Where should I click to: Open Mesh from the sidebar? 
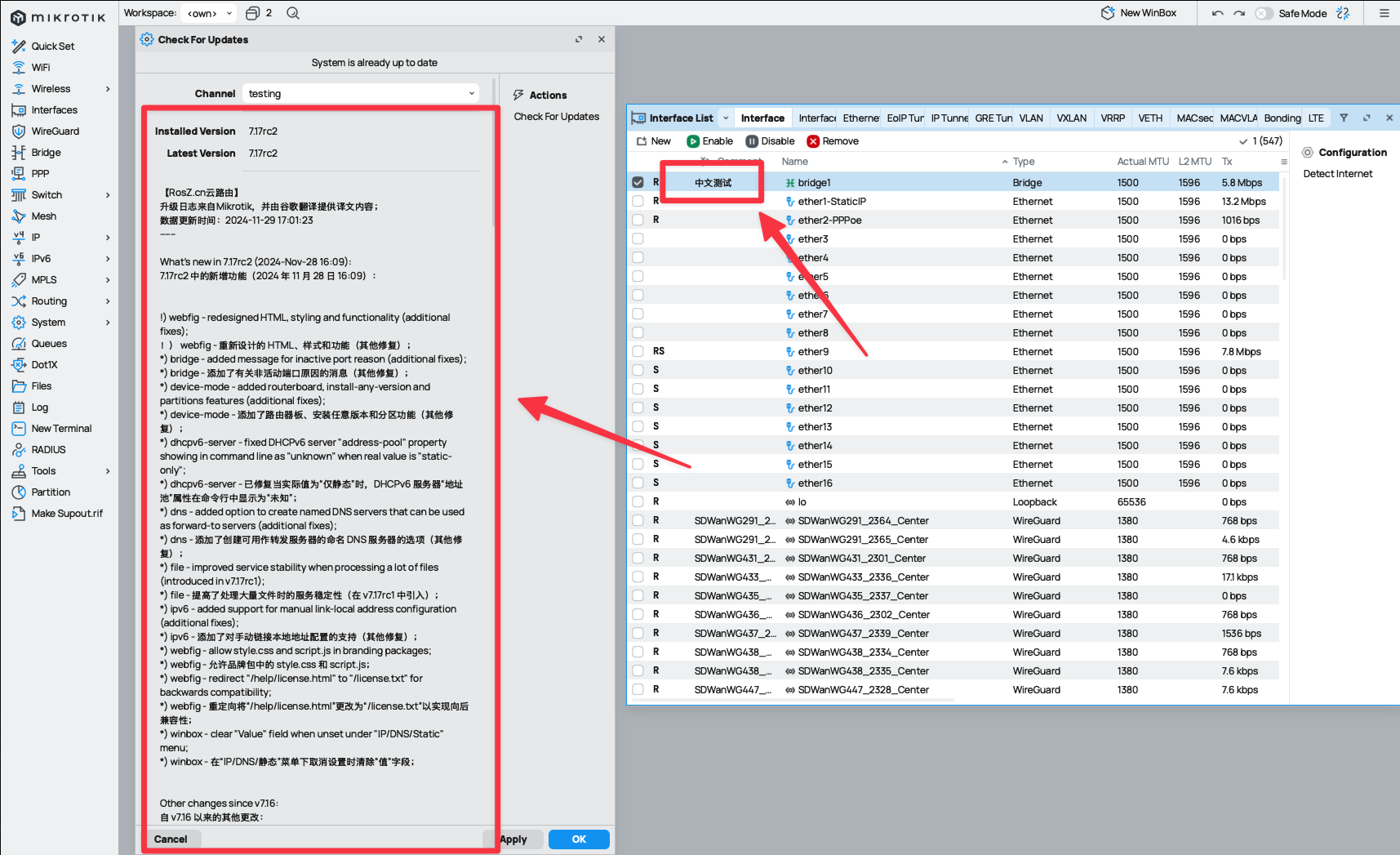coord(43,216)
